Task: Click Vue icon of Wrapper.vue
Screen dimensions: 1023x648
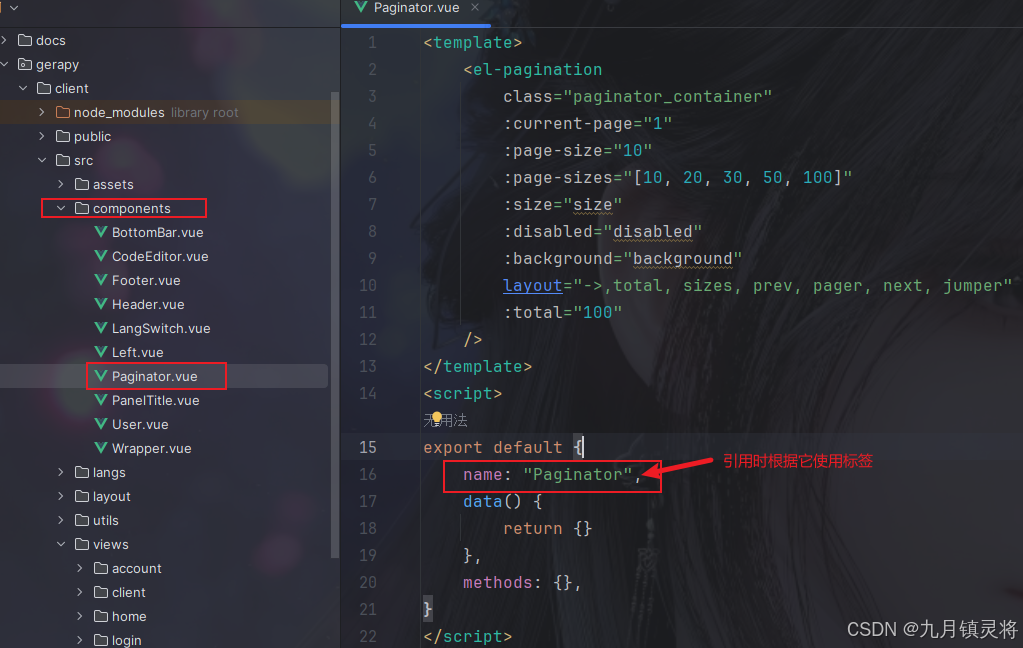Action: pos(100,448)
